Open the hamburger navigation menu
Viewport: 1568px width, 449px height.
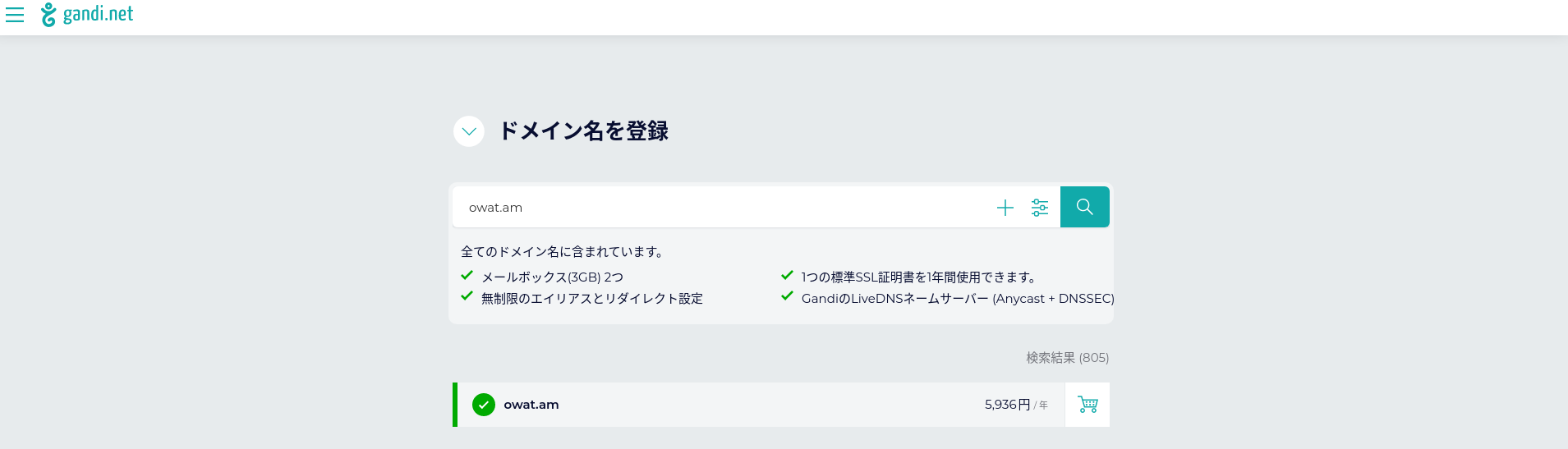click(15, 15)
